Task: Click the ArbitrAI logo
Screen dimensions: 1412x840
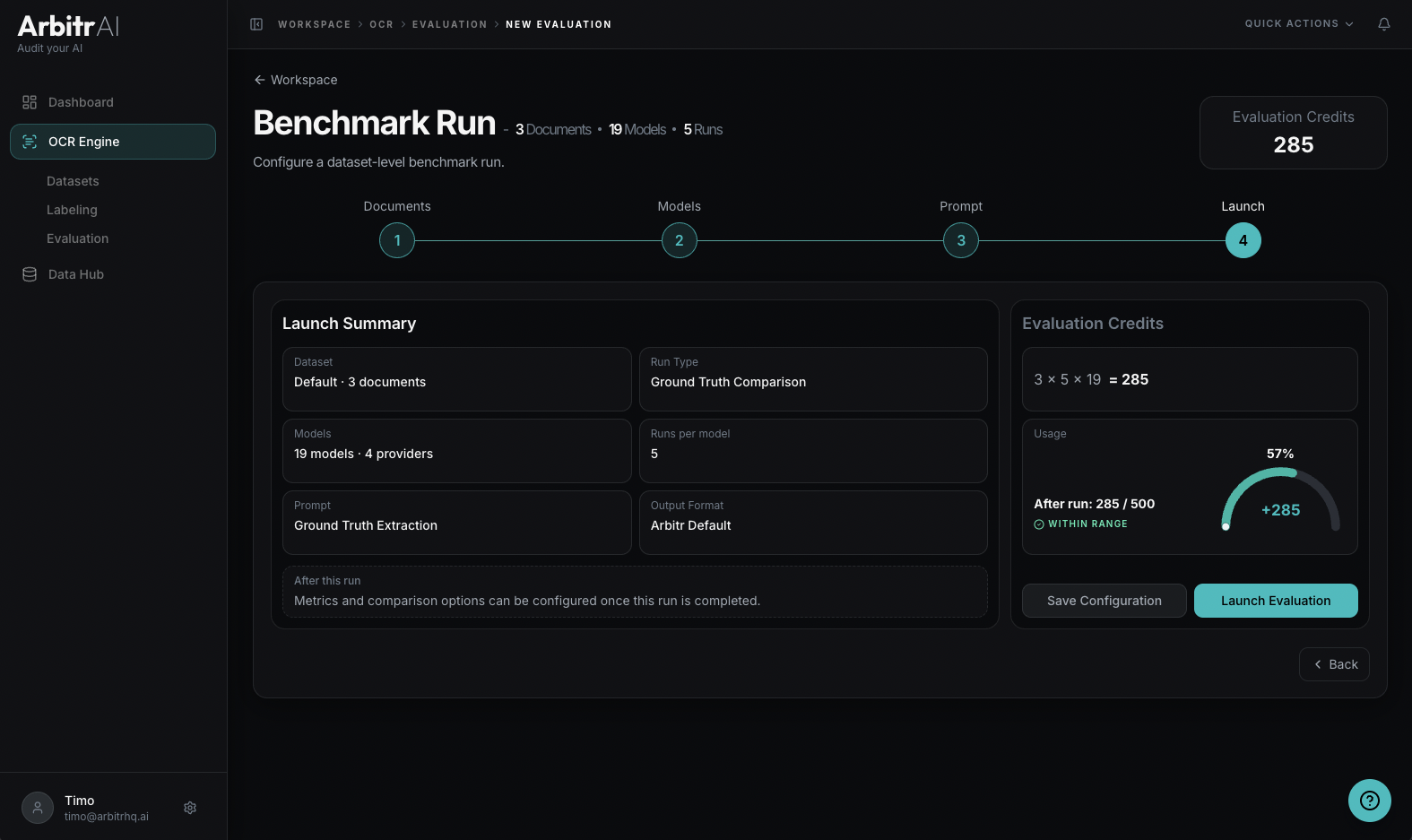Action: (68, 27)
